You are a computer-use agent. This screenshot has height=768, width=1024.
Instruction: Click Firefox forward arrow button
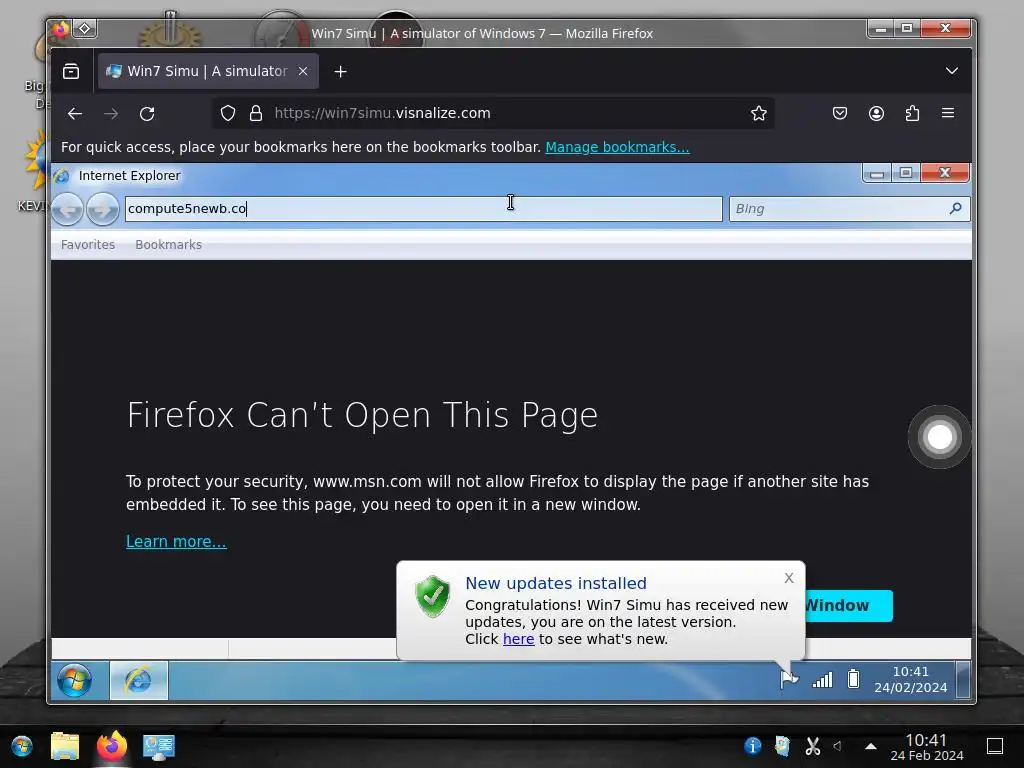tap(111, 114)
